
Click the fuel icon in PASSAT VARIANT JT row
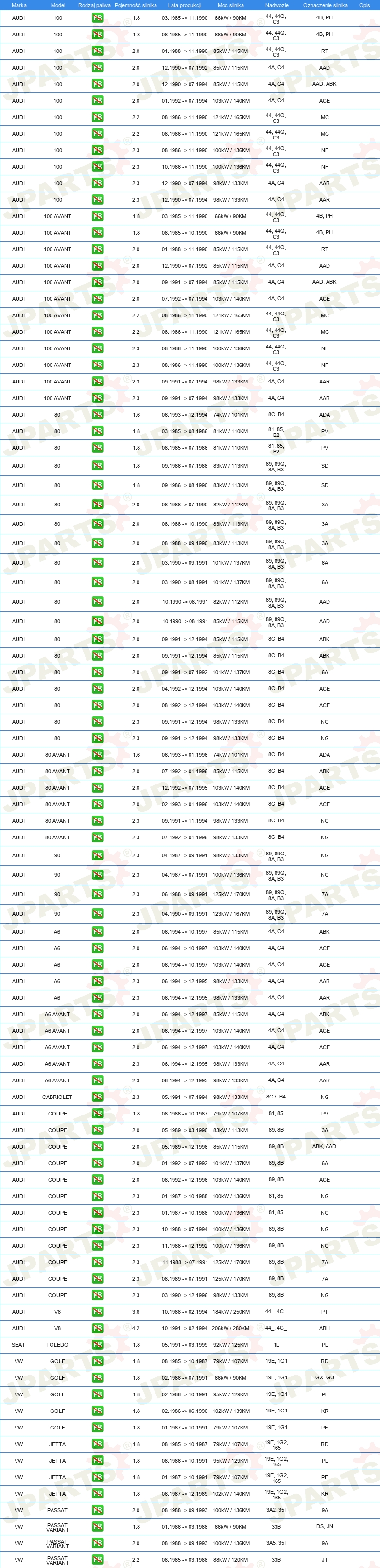tap(98, 1559)
